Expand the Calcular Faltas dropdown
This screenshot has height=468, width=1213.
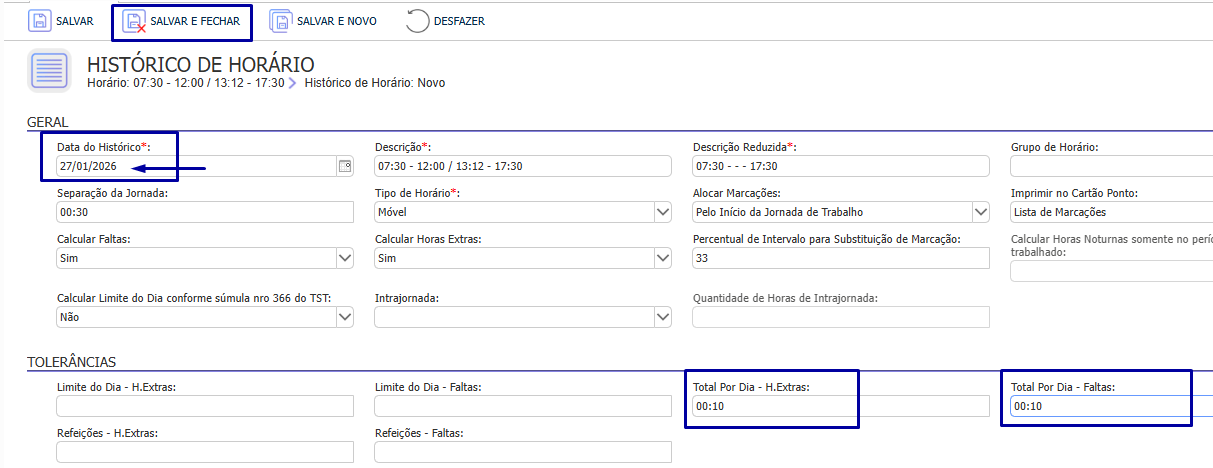pos(345,258)
